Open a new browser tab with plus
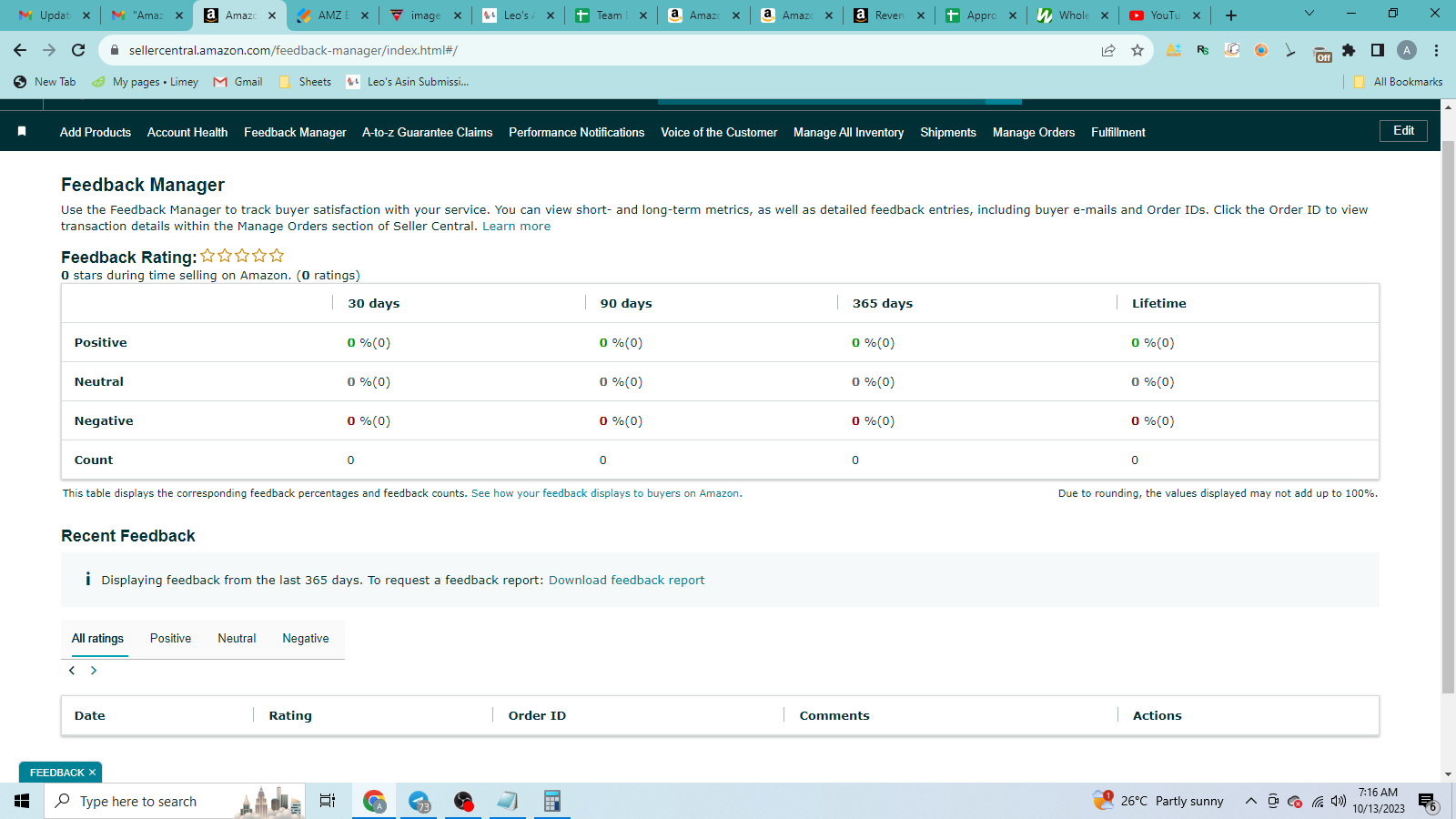 pos(1231,15)
